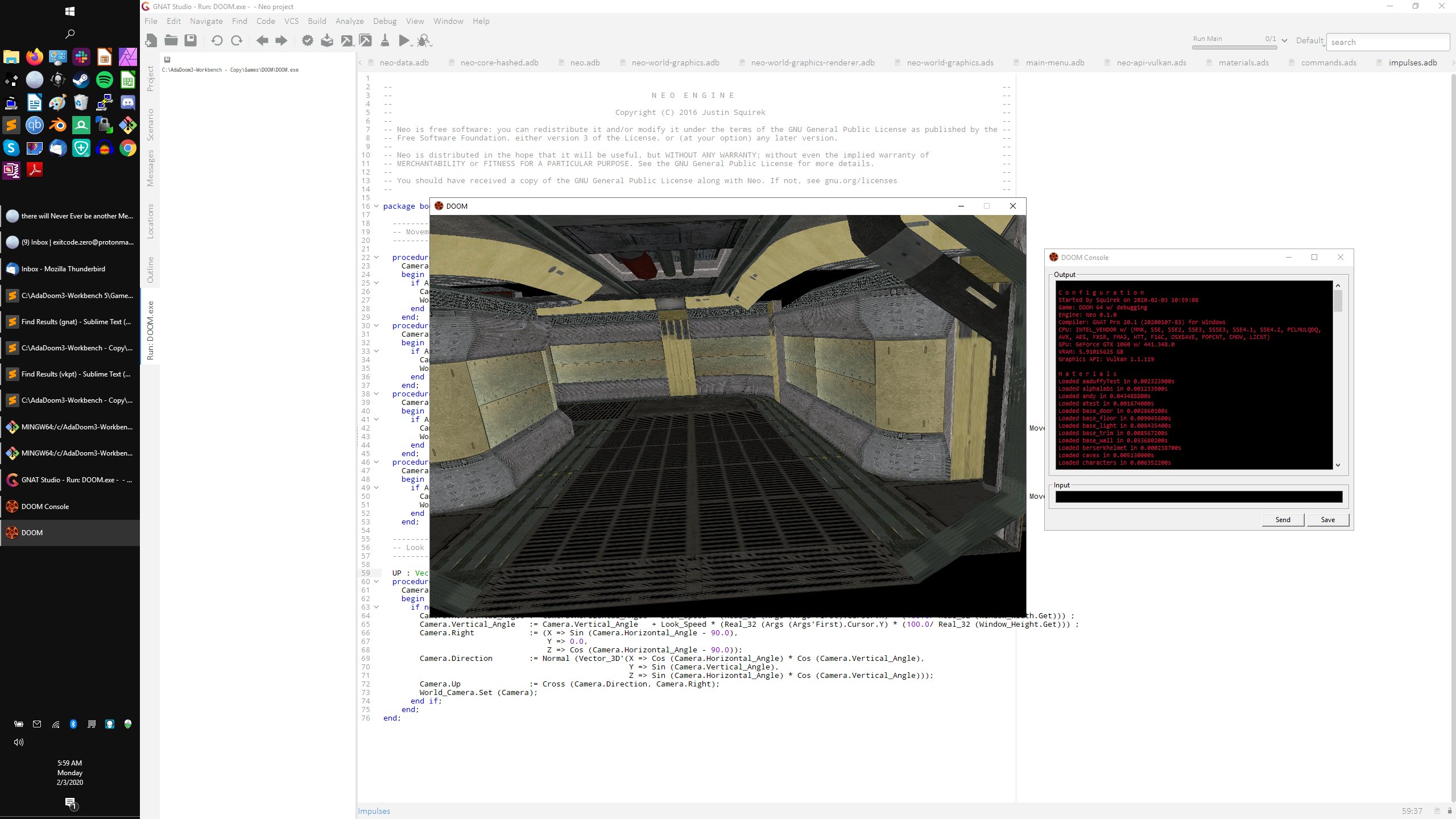Open the Project side panel tab
Image resolution: width=1456 pixels, height=819 pixels.
pos(150,78)
